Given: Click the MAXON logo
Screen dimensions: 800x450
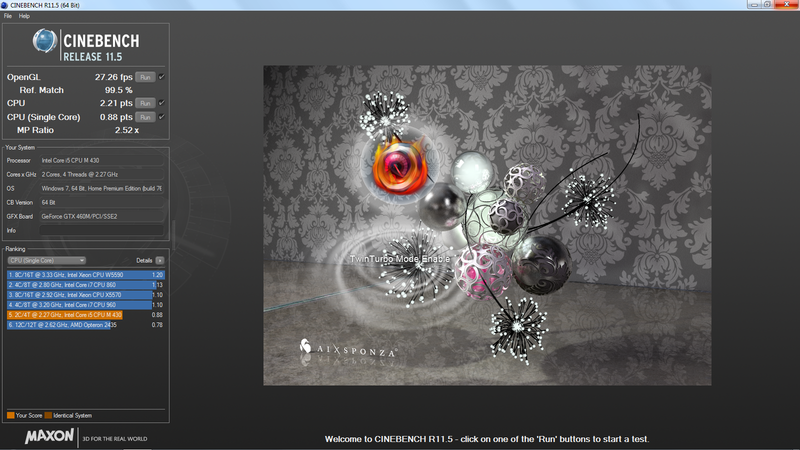Looking at the screenshot, I should point(49,437).
